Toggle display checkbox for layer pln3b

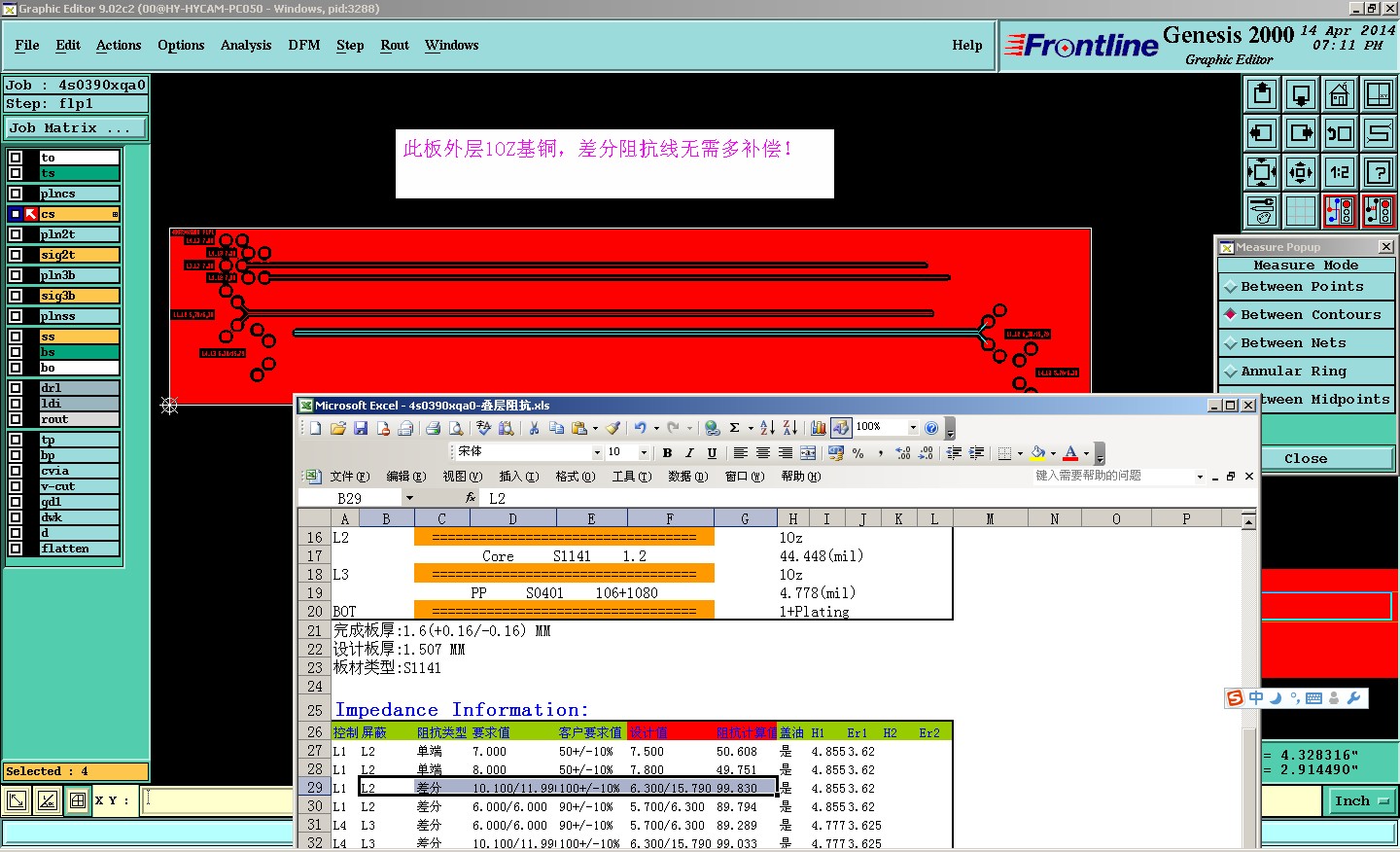click(x=16, y=275)
